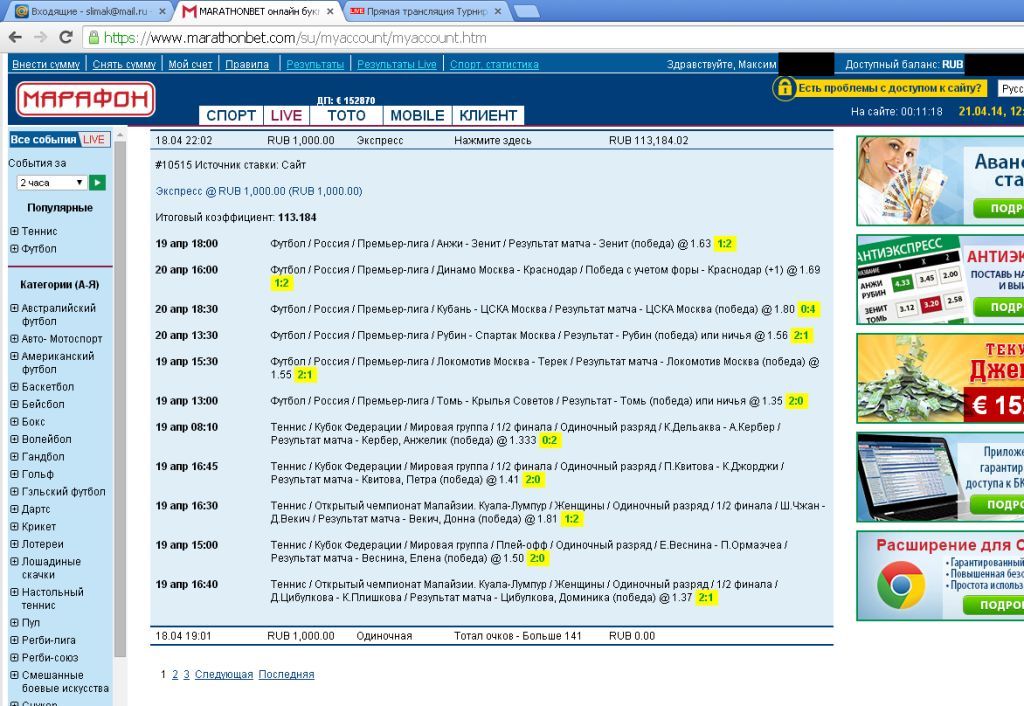Viewport: 1024px width, 706px height.
Task: Click the yellow padlock access problems icon
Action: tap(784, 88)
